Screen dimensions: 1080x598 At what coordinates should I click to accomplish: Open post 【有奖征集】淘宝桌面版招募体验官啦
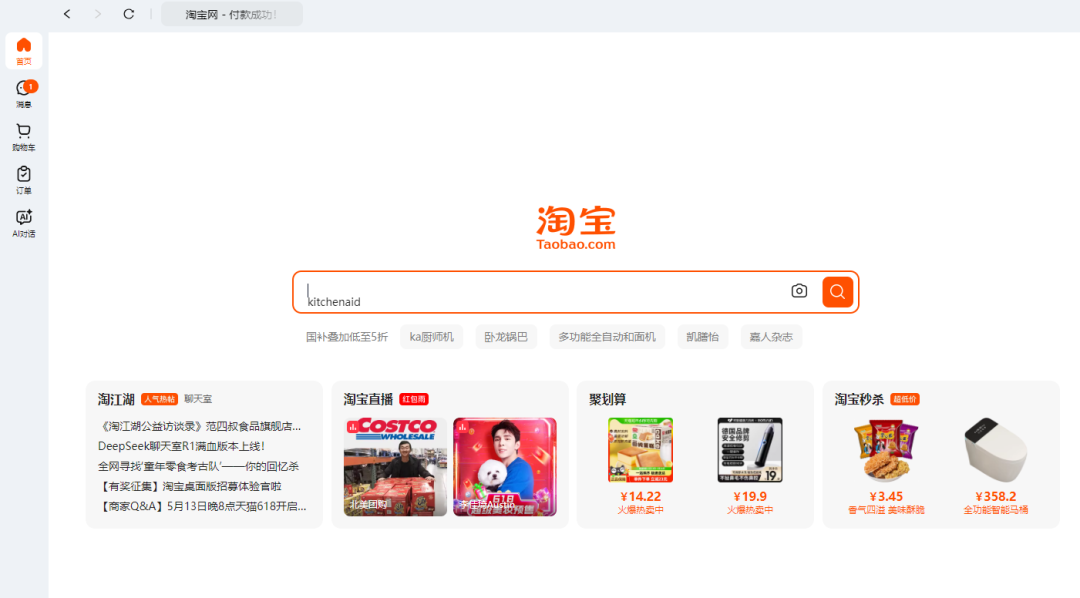(190, 486)
